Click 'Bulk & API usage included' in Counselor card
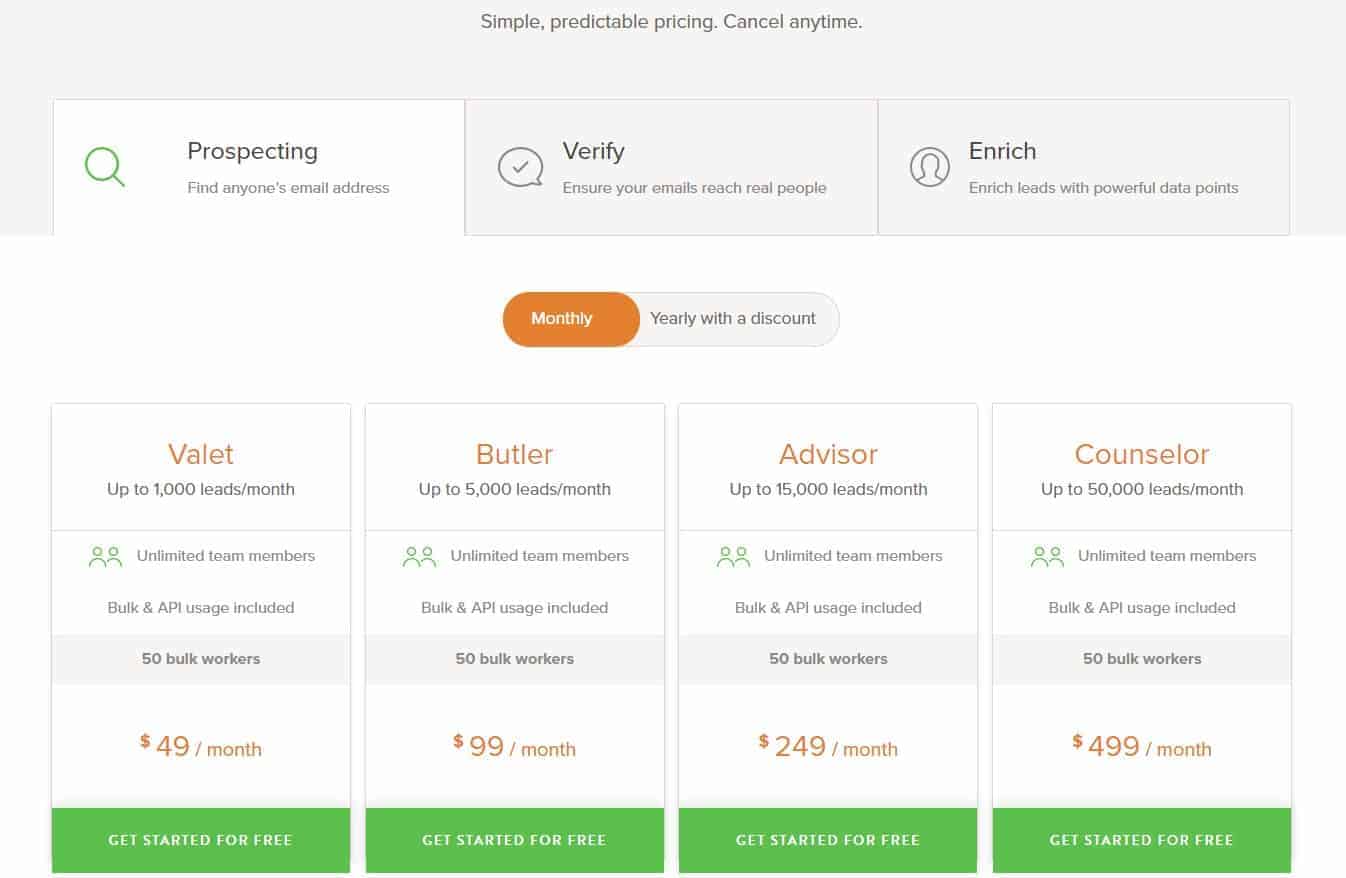1346x878 pixels. [x=1142, y=608]
